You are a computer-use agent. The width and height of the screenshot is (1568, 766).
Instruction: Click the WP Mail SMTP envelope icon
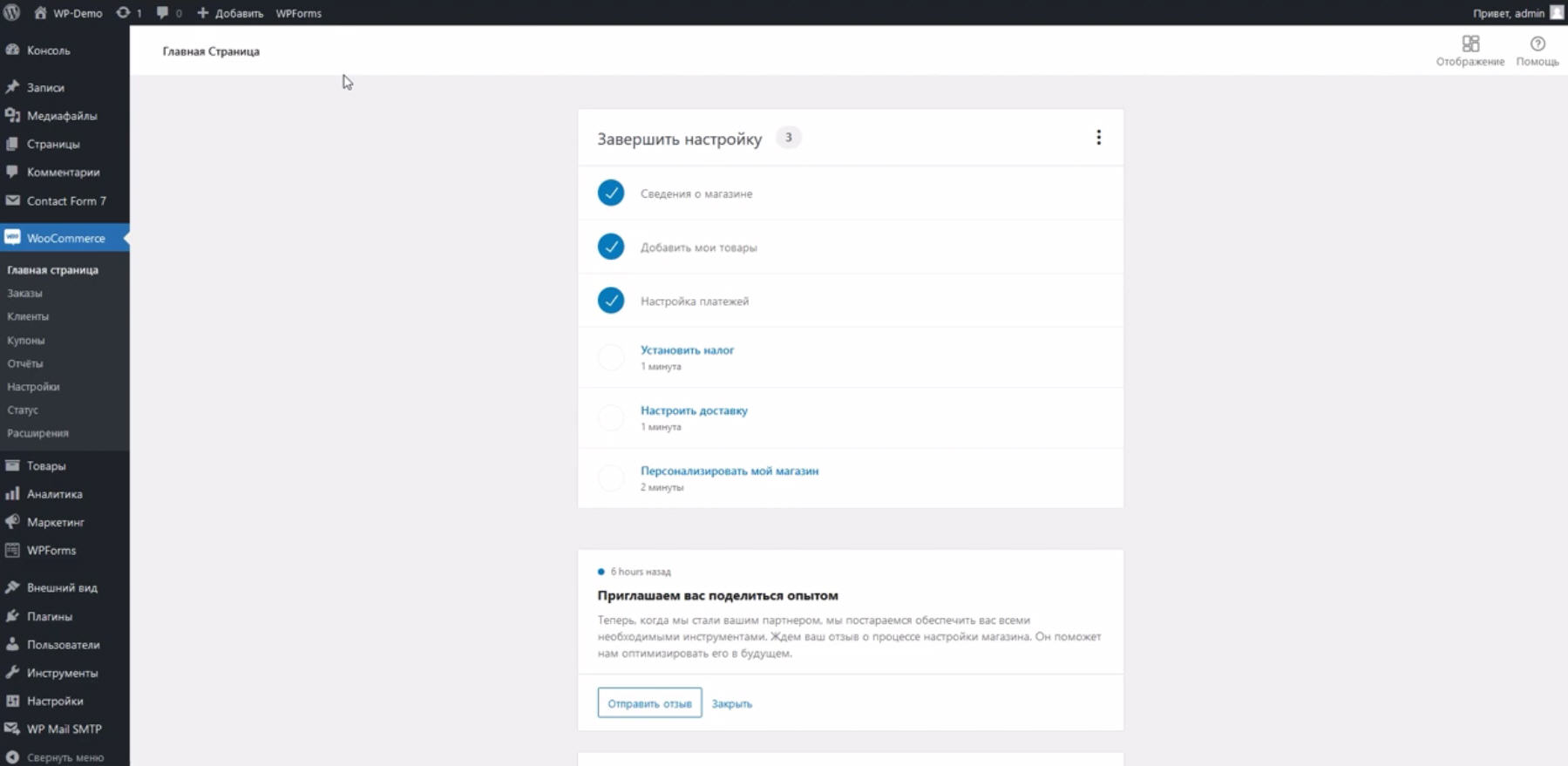[x=12, y=729]
